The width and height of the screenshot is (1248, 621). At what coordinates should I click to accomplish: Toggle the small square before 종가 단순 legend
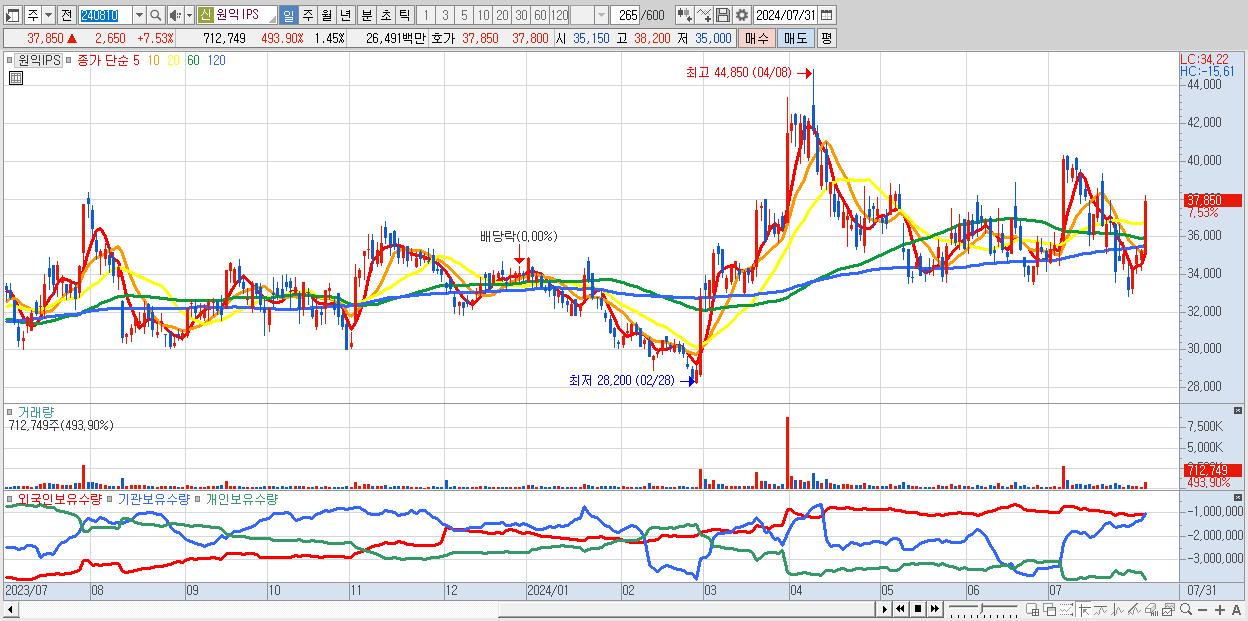(x=70, y=60)
